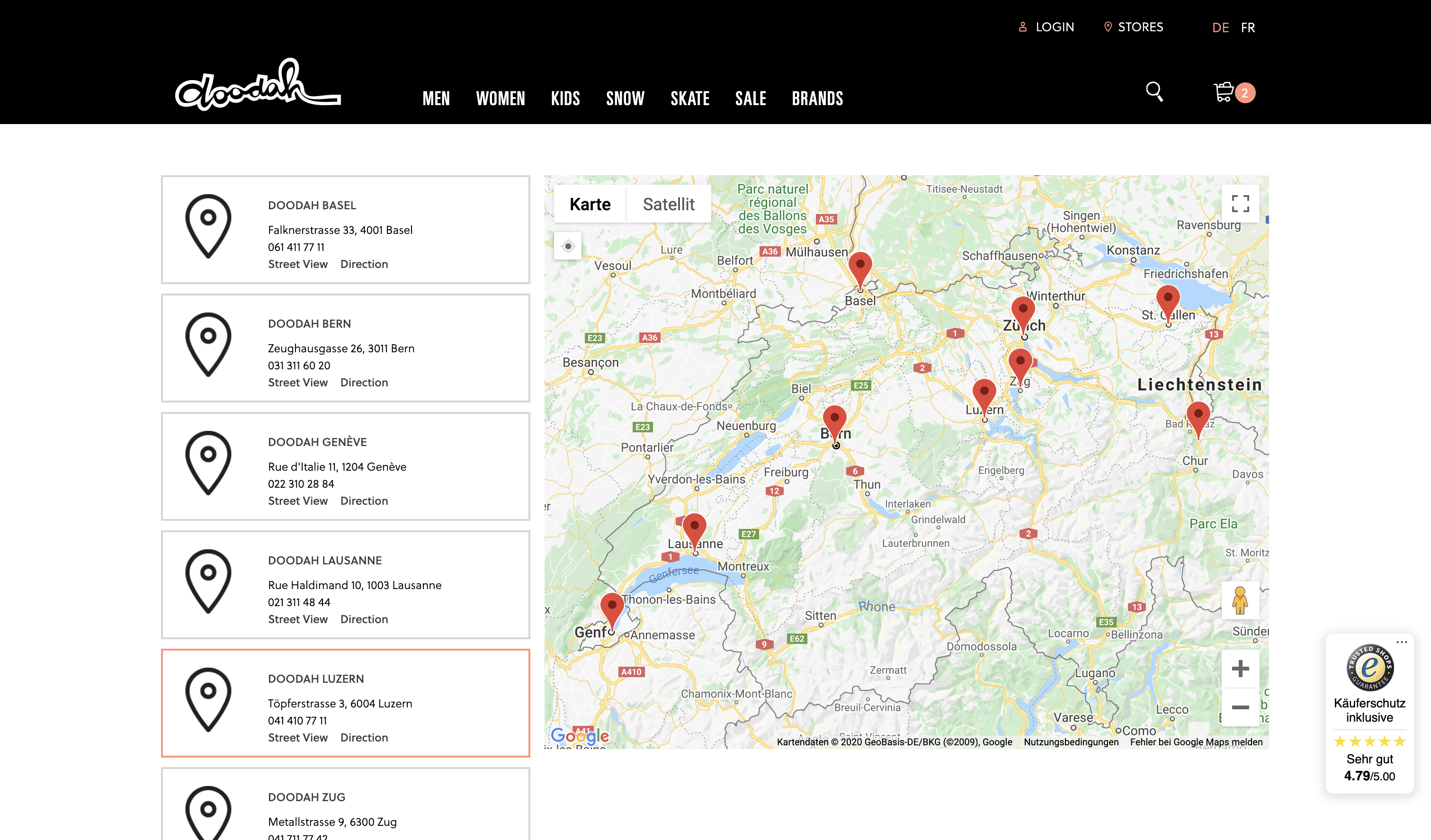Click Nutzungsbedingungen map link

[x=1071, y=742]
